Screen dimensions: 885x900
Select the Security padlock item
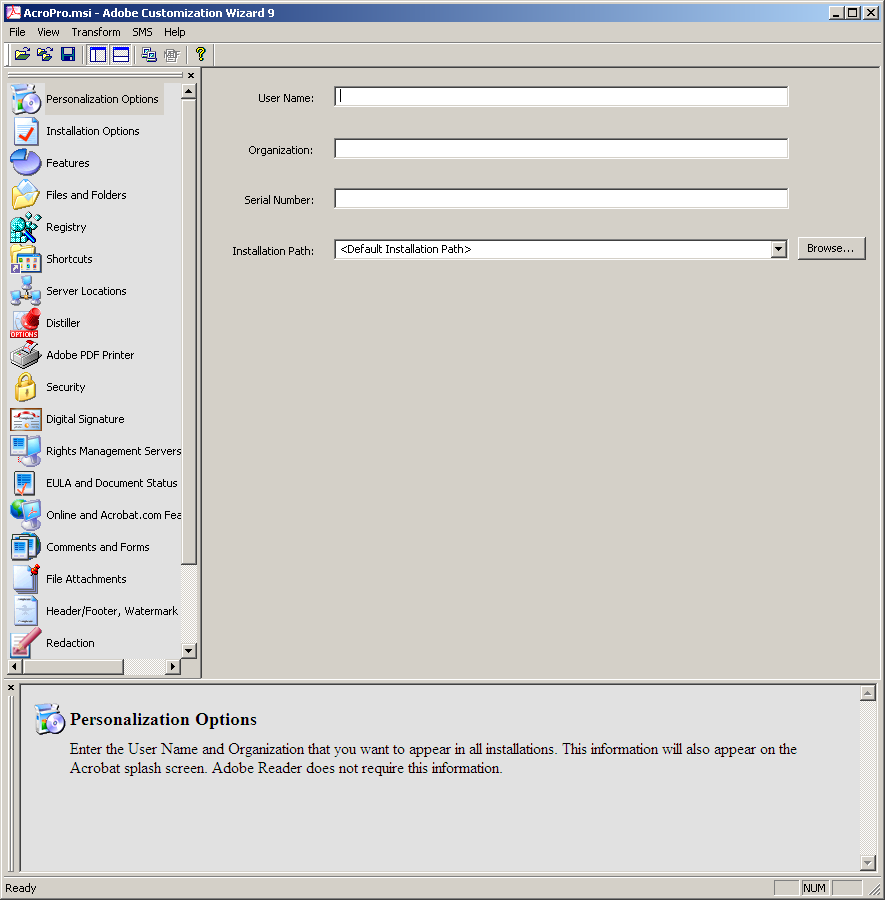pyautogui.click(x=65, y=387)
